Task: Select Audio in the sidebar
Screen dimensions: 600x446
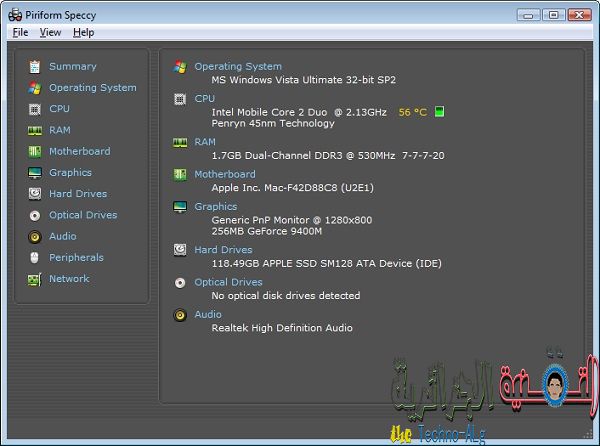Action: coord(63,236)
